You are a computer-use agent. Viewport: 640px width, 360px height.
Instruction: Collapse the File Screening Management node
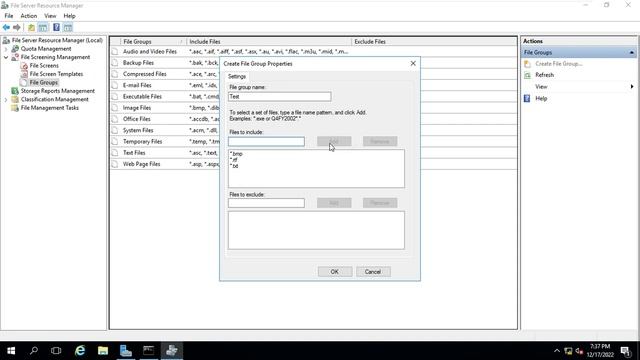6,58
